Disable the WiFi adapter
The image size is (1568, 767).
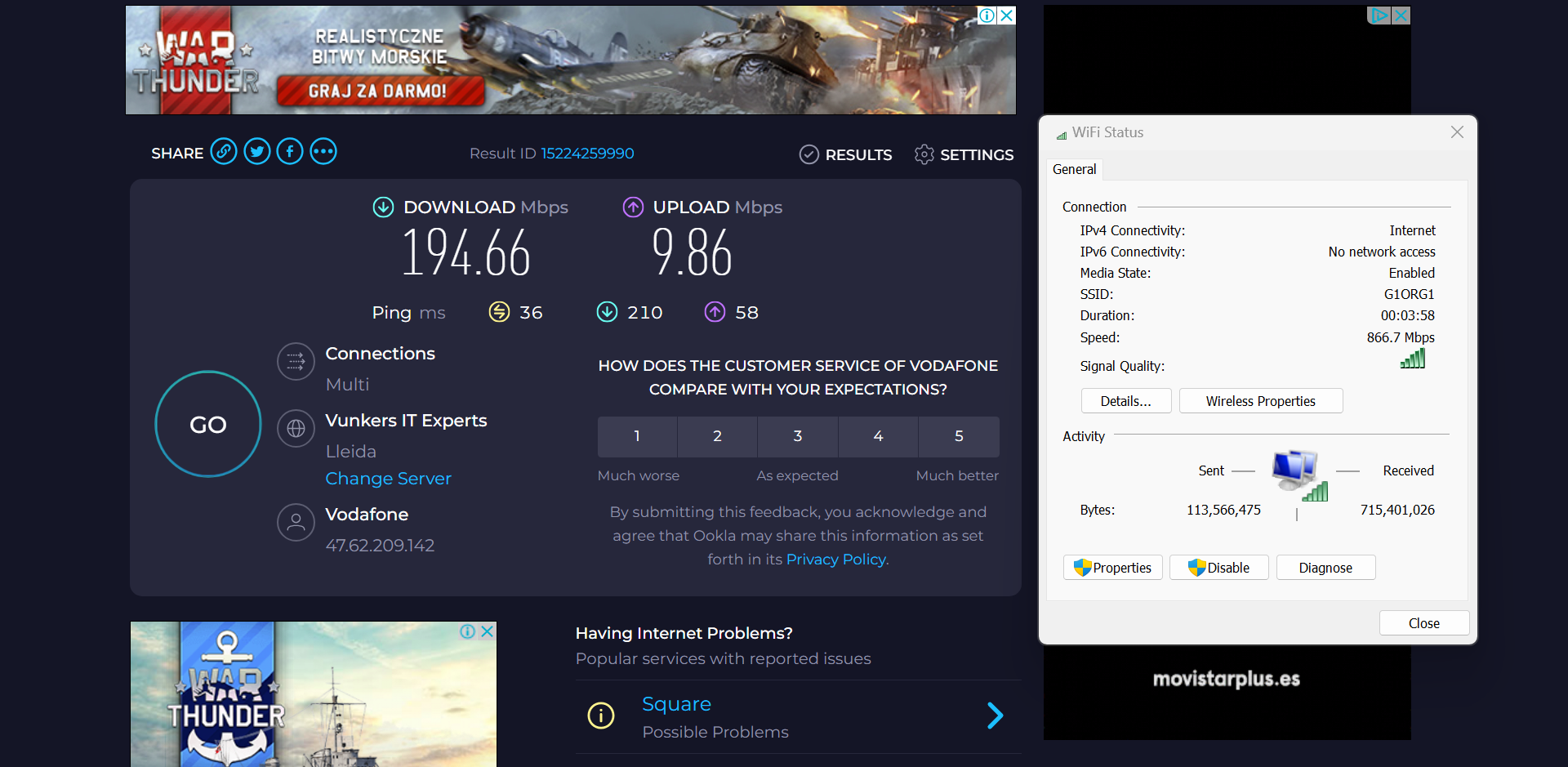click(x=1218, y=568)
